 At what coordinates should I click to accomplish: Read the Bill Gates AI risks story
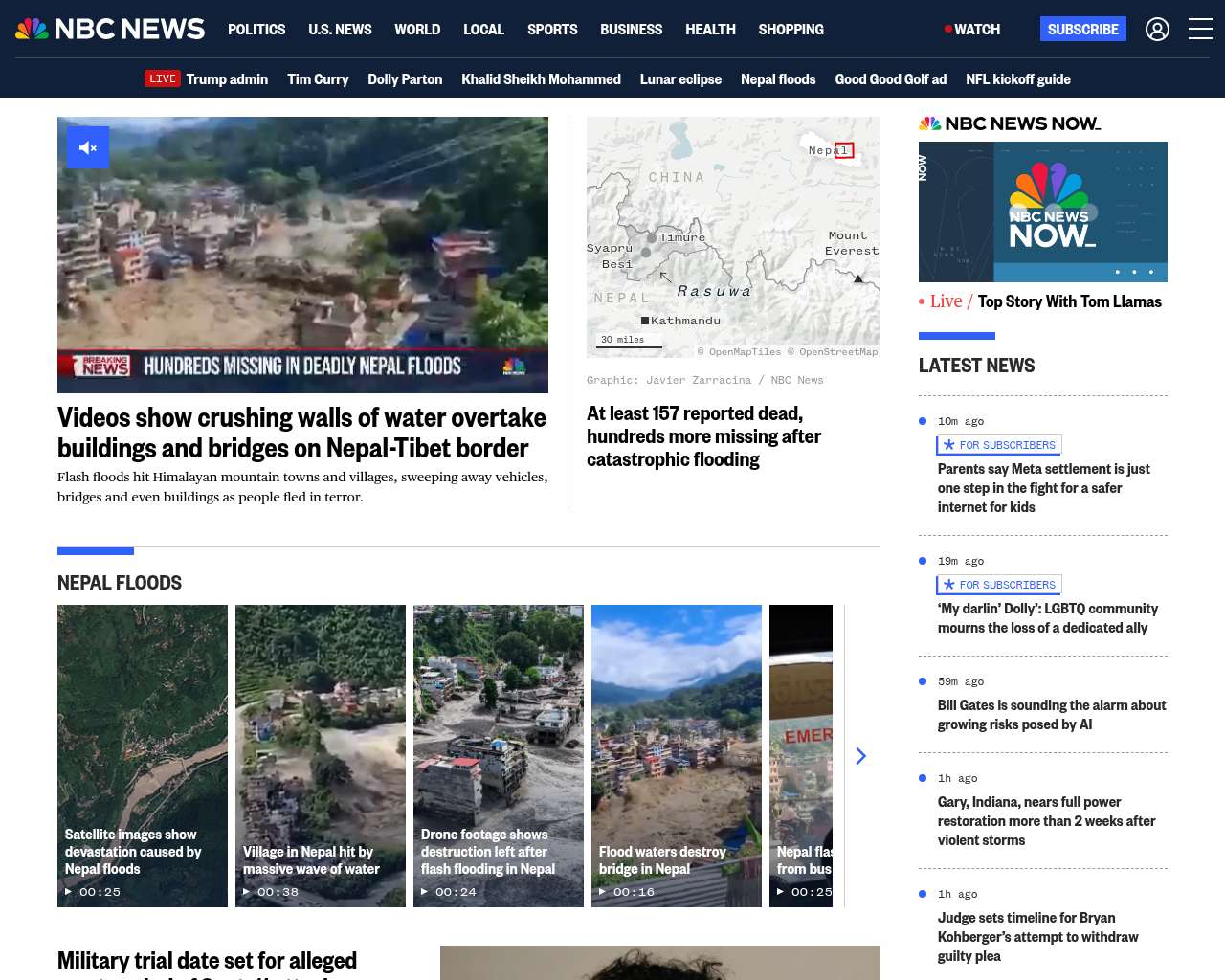(x=1052, y=715)
